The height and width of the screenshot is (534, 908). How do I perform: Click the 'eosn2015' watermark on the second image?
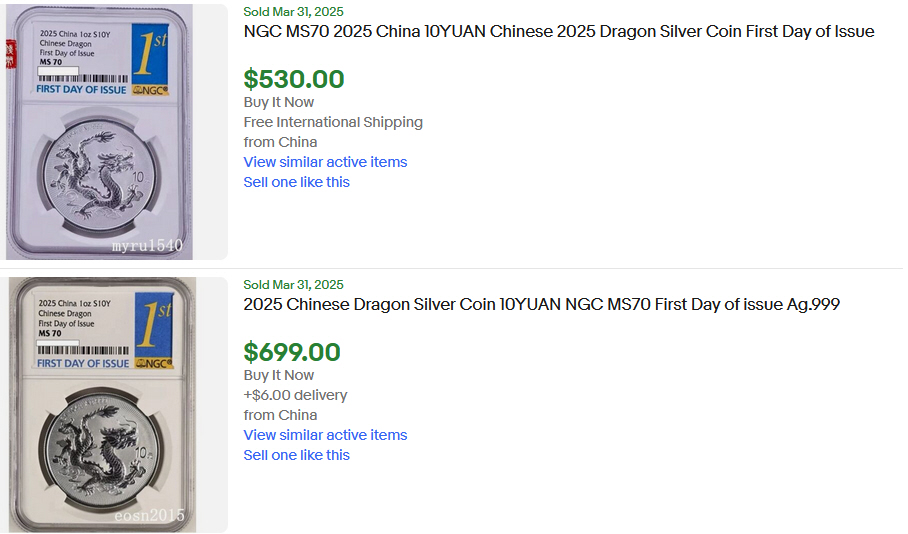(x=148, y=516)
